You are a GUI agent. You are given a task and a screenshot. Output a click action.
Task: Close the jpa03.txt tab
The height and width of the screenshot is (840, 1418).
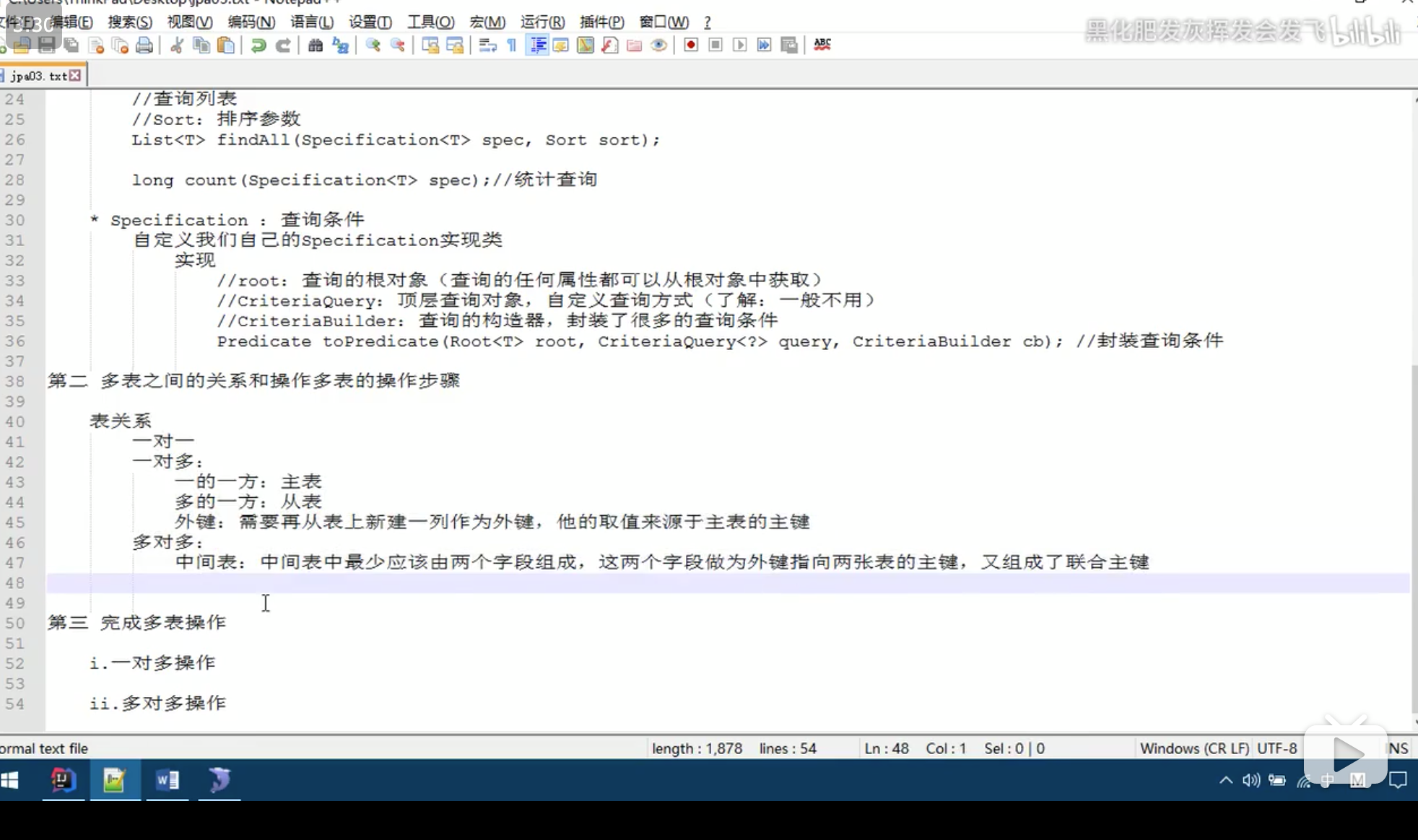point(75,76)
